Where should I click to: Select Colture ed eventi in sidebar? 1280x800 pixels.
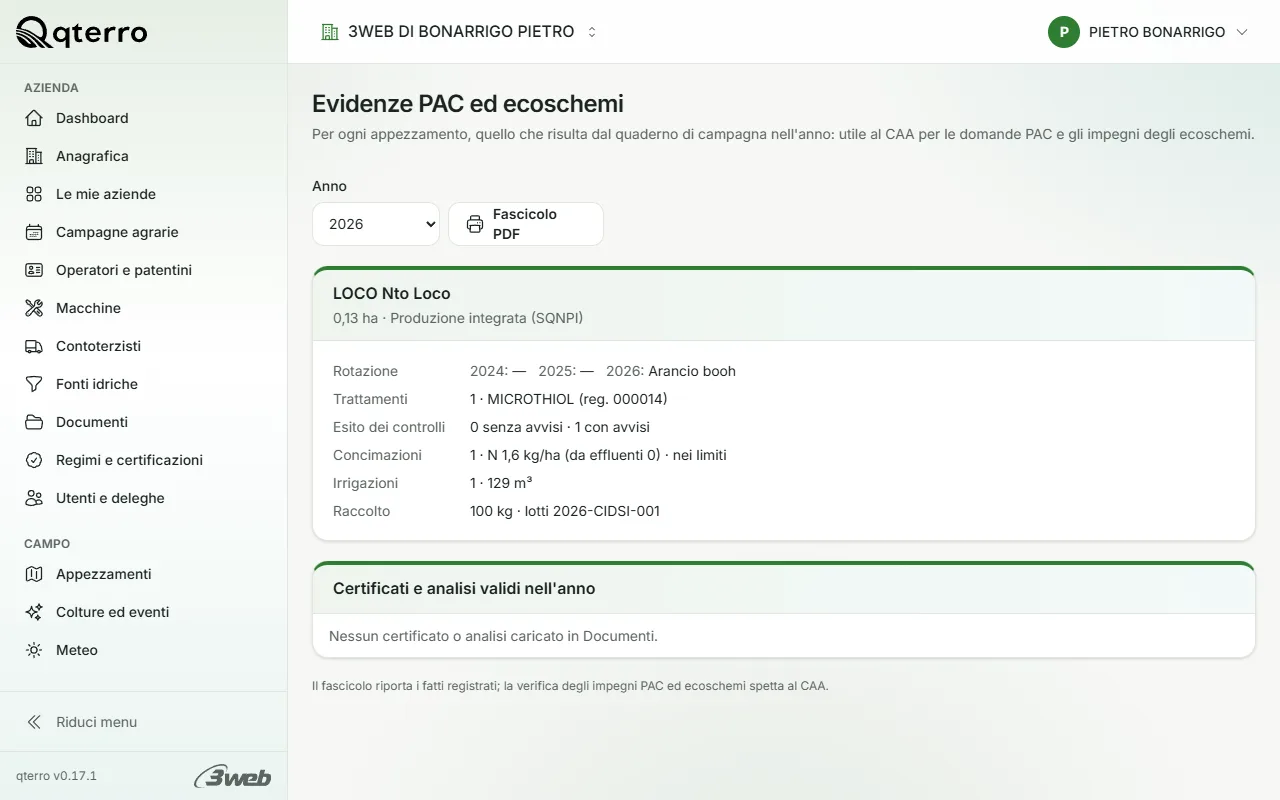(x=143, y=612)
